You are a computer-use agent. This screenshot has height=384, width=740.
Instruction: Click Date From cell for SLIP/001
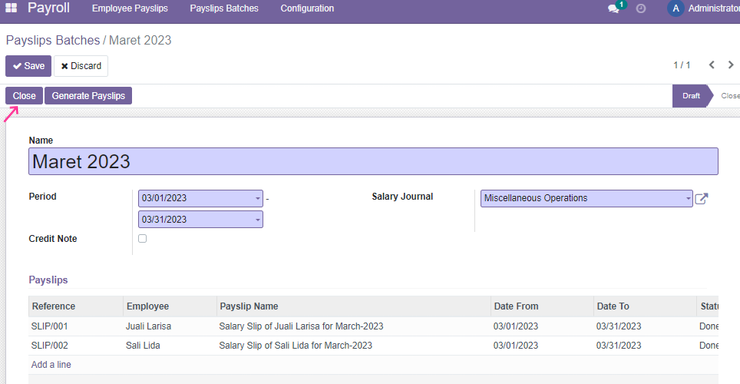pyautogui.click(x=515, y=326)
